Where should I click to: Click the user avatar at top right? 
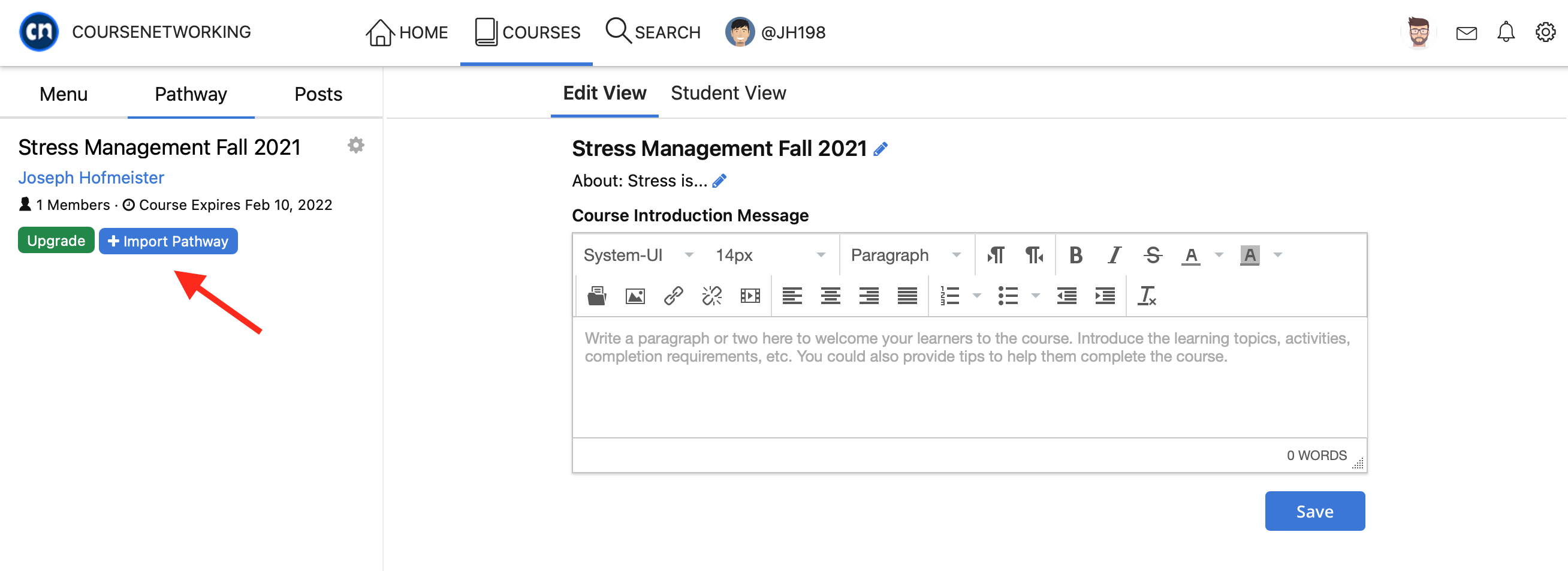coord(1418,32)
